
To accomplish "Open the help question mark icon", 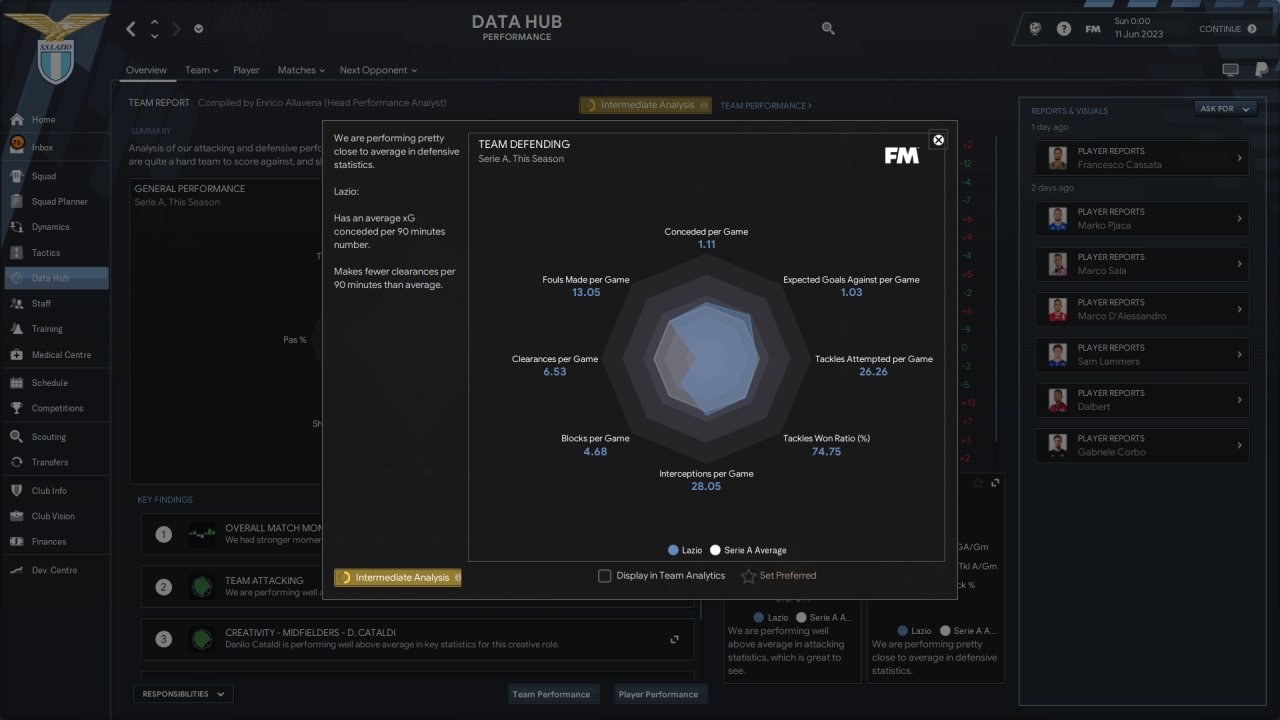I will [x=1064, y=29].
